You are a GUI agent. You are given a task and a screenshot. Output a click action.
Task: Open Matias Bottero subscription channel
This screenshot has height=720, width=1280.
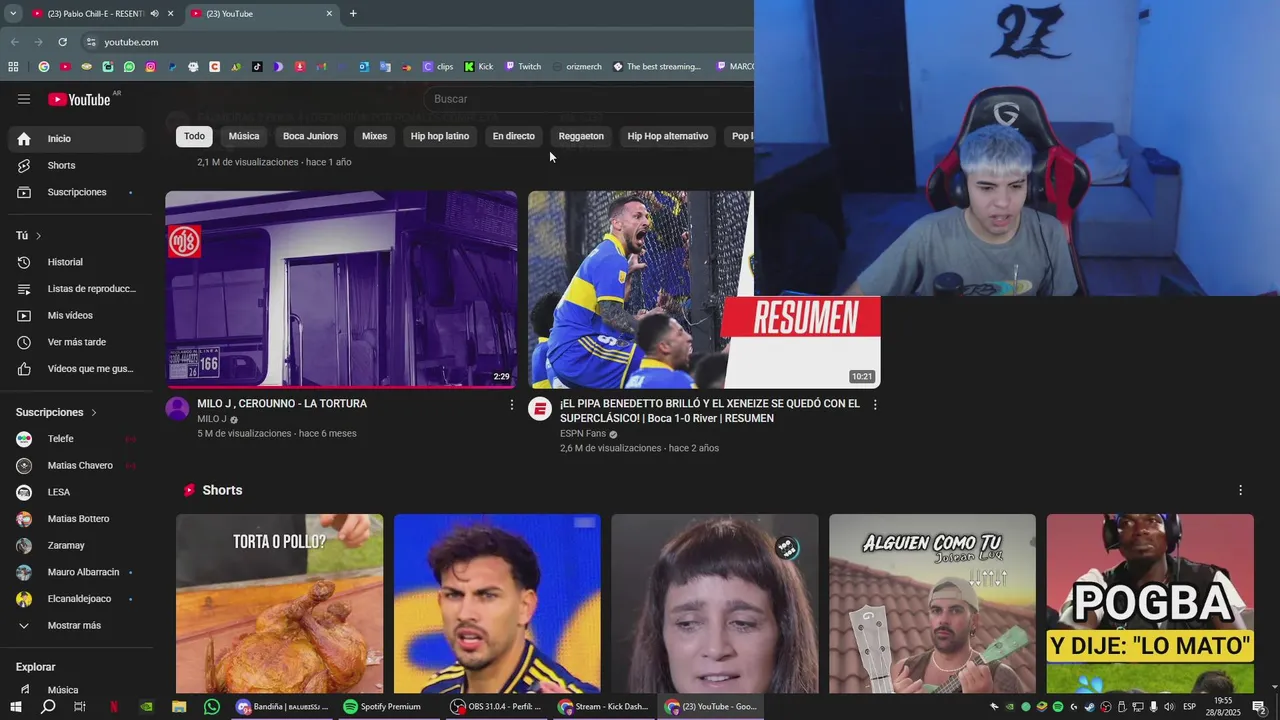[x=76, y=519]
